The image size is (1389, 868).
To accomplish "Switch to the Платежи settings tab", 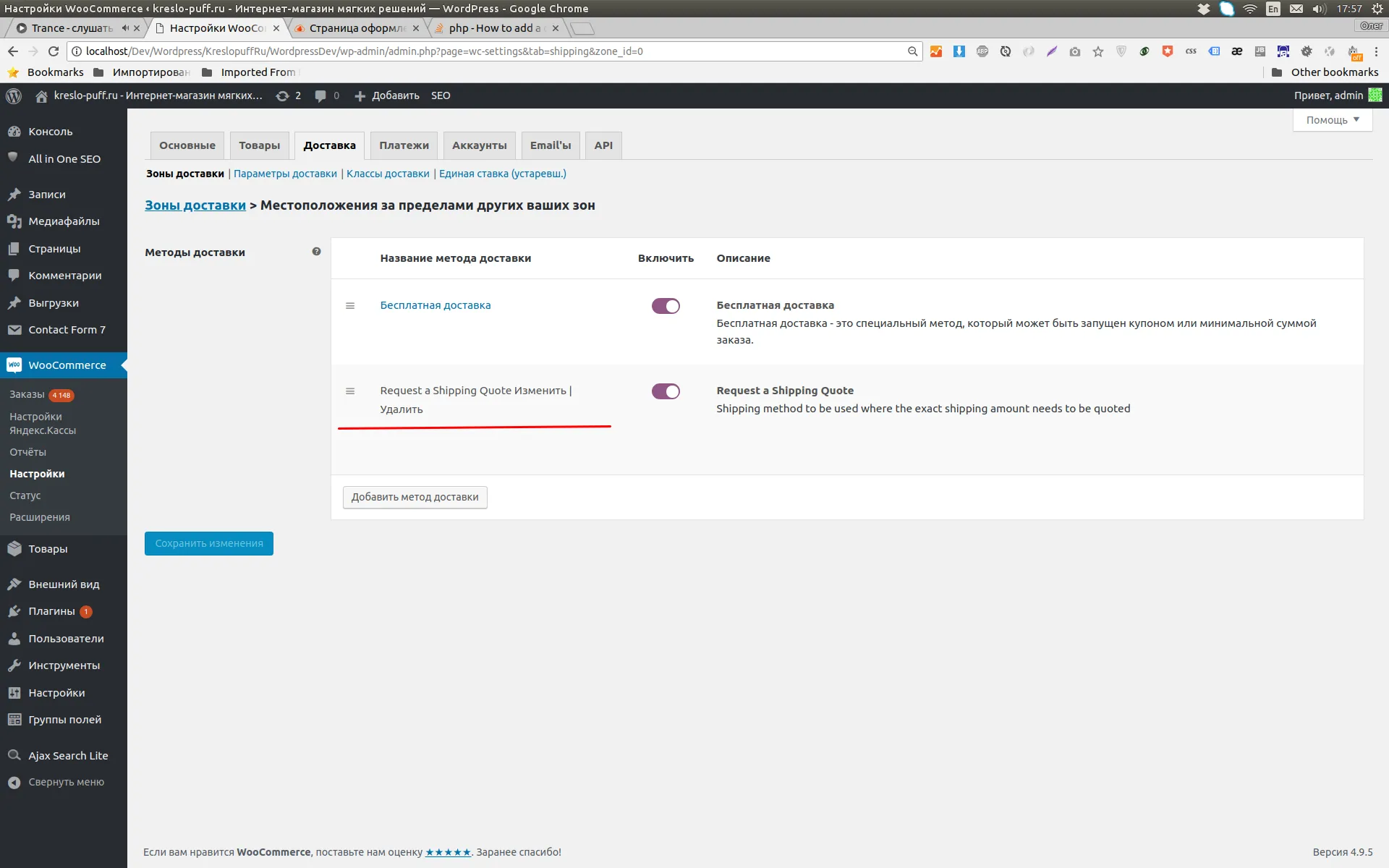I will (404, 145).
